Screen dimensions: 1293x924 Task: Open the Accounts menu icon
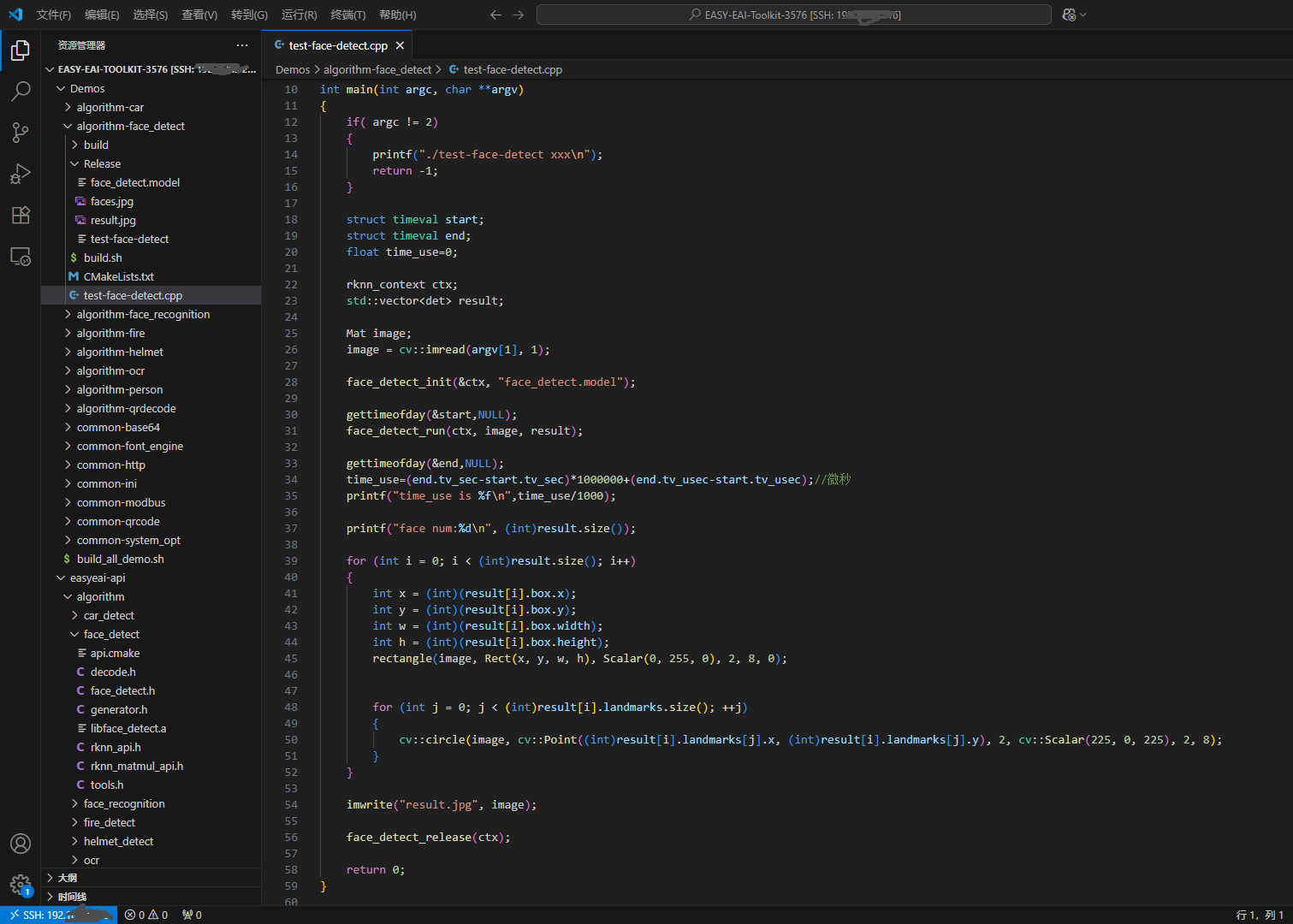21,844
